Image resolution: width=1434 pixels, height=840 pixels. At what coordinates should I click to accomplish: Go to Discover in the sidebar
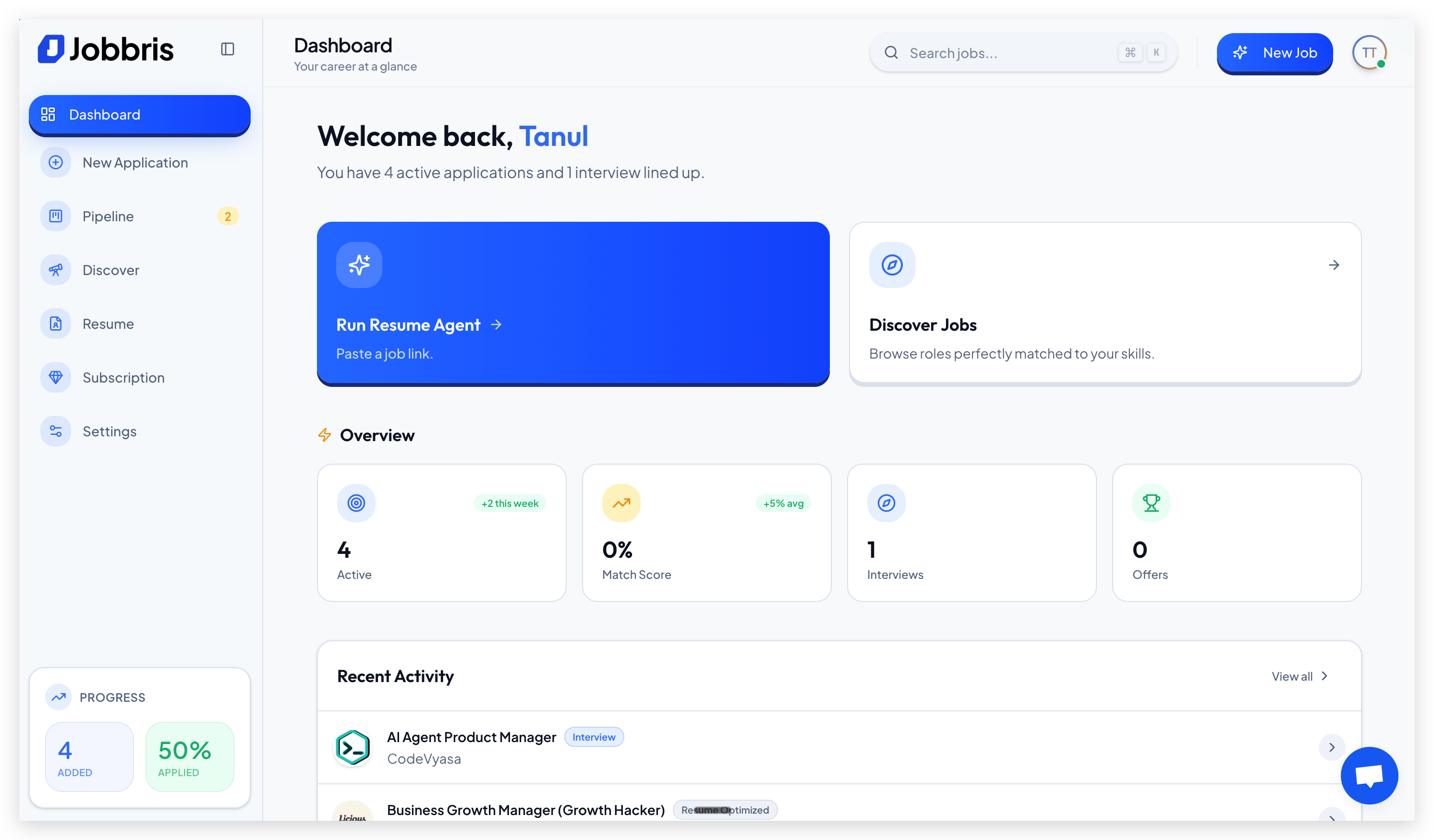tap(110, 270)
